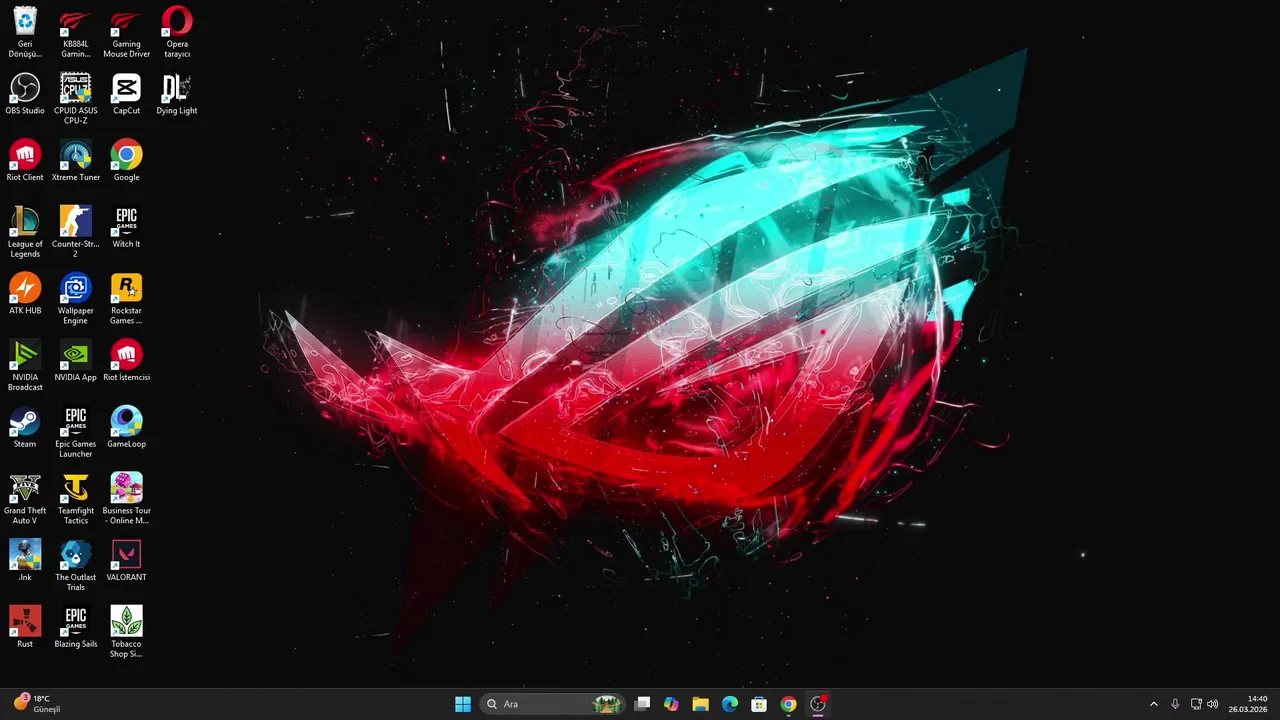This screenshot has width=1280, height=720.
Task: Open File Explorer from the taskbar
Action: (x=700, y=704)
